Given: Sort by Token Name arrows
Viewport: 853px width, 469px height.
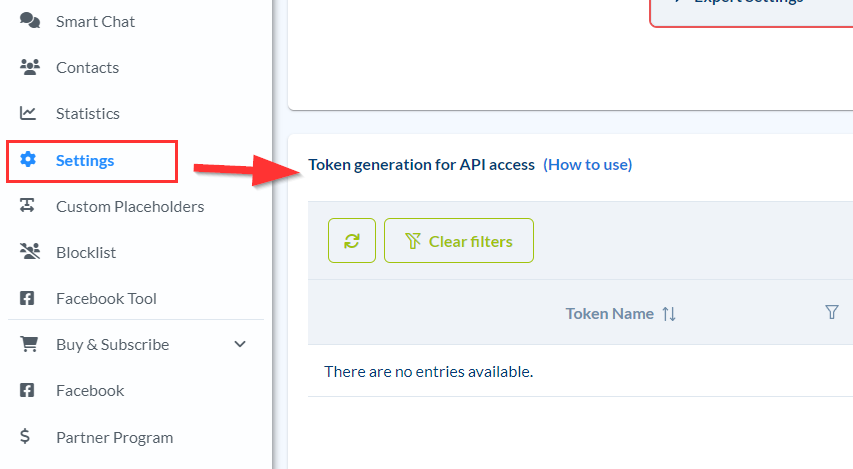Looking at the screenshot, I should [669, 313].
